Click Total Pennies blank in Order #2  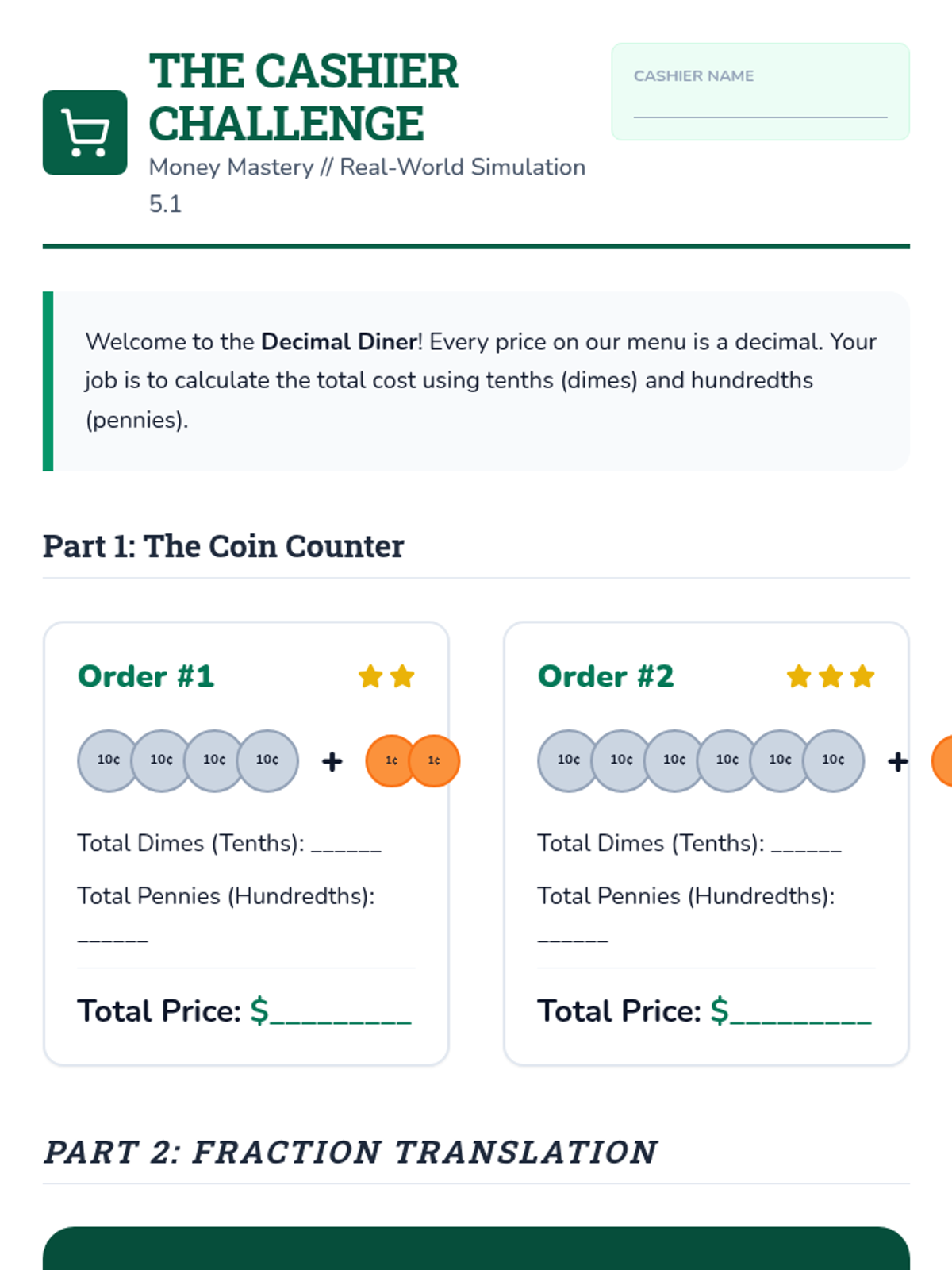(x=573, y=937)
